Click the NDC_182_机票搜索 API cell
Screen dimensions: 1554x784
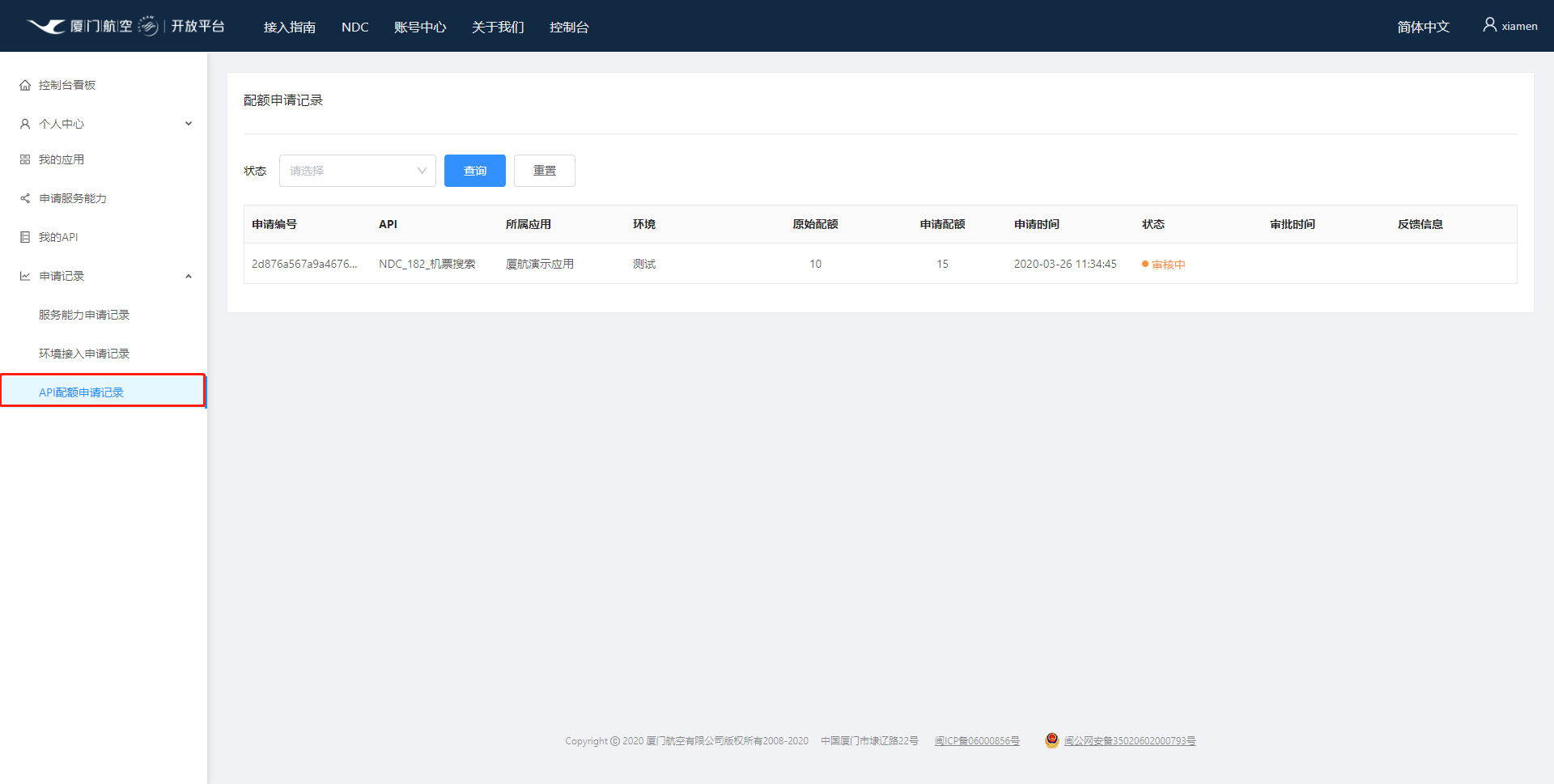pos(427,264)
